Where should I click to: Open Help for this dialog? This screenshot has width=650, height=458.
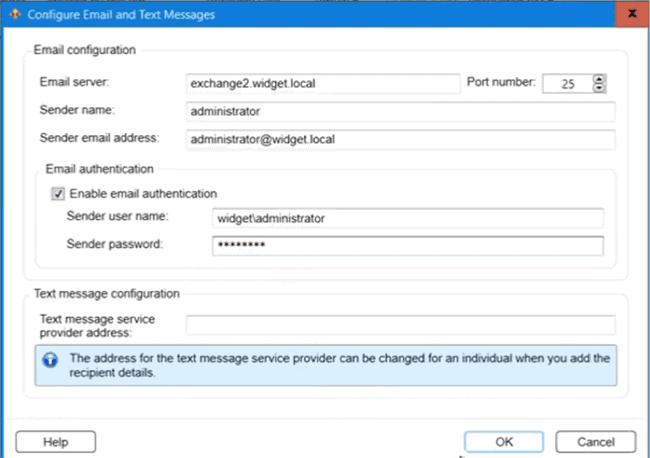tap(56, 442)
